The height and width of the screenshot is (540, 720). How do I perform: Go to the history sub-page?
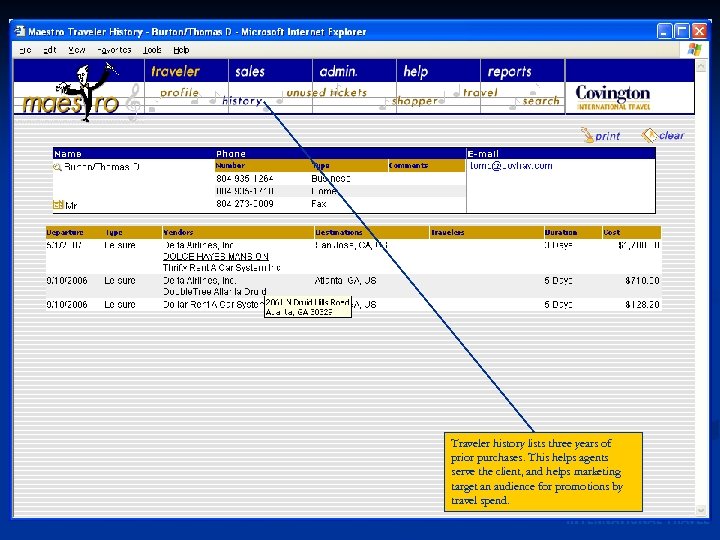point(242,101)
